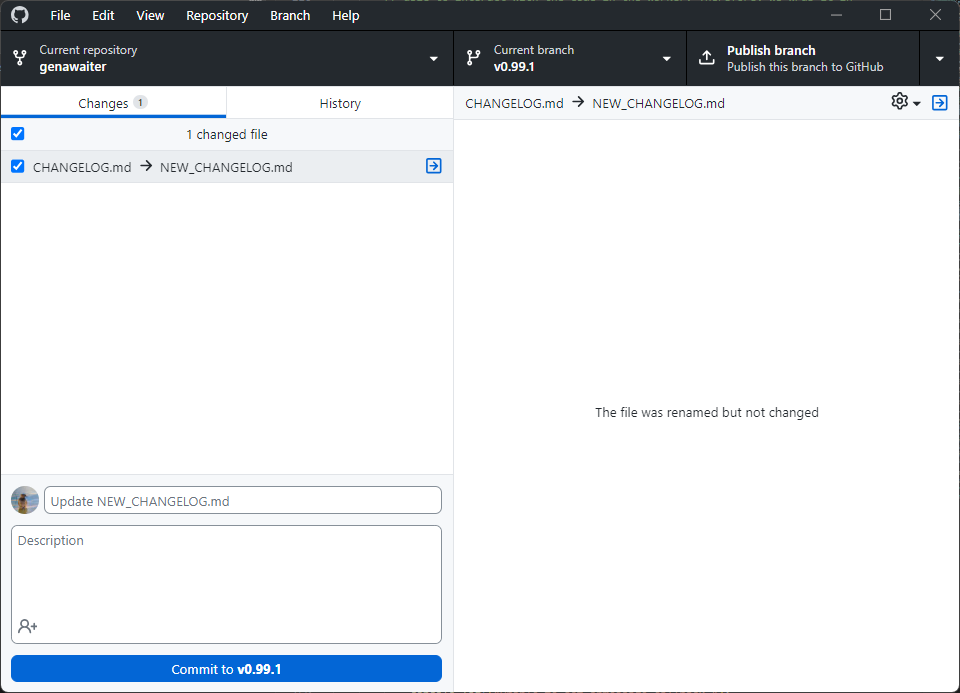Open the dropdown arrow next to Publish branch
960x693 pixels.
(940, 59)
